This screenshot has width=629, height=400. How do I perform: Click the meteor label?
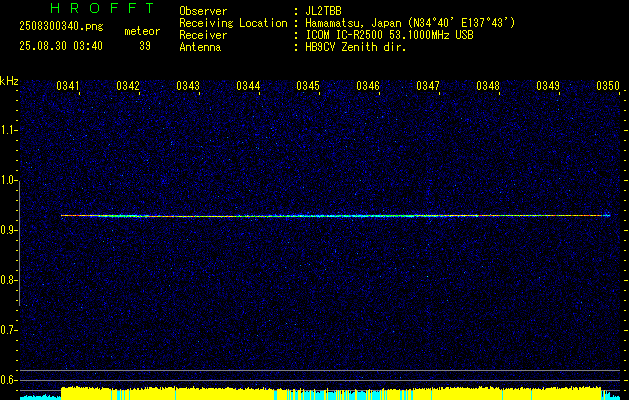[x=142, y=31]
